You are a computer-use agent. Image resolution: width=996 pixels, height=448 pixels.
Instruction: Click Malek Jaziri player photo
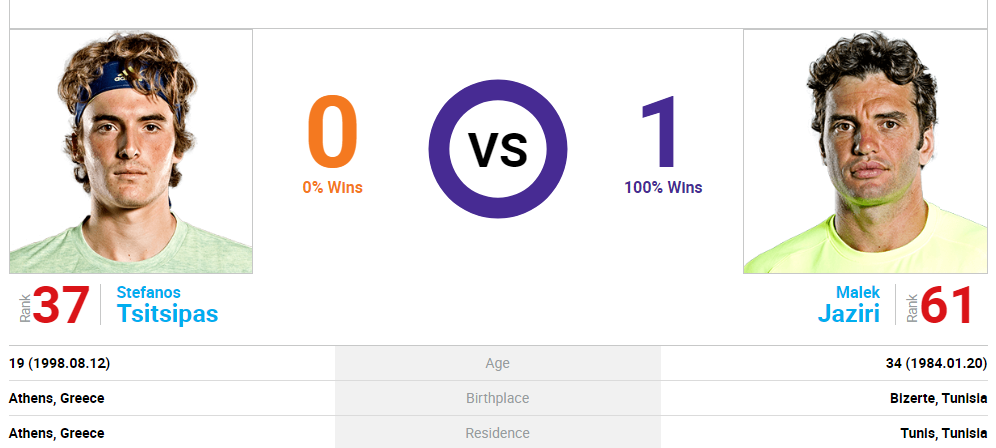tap(865, 151)
